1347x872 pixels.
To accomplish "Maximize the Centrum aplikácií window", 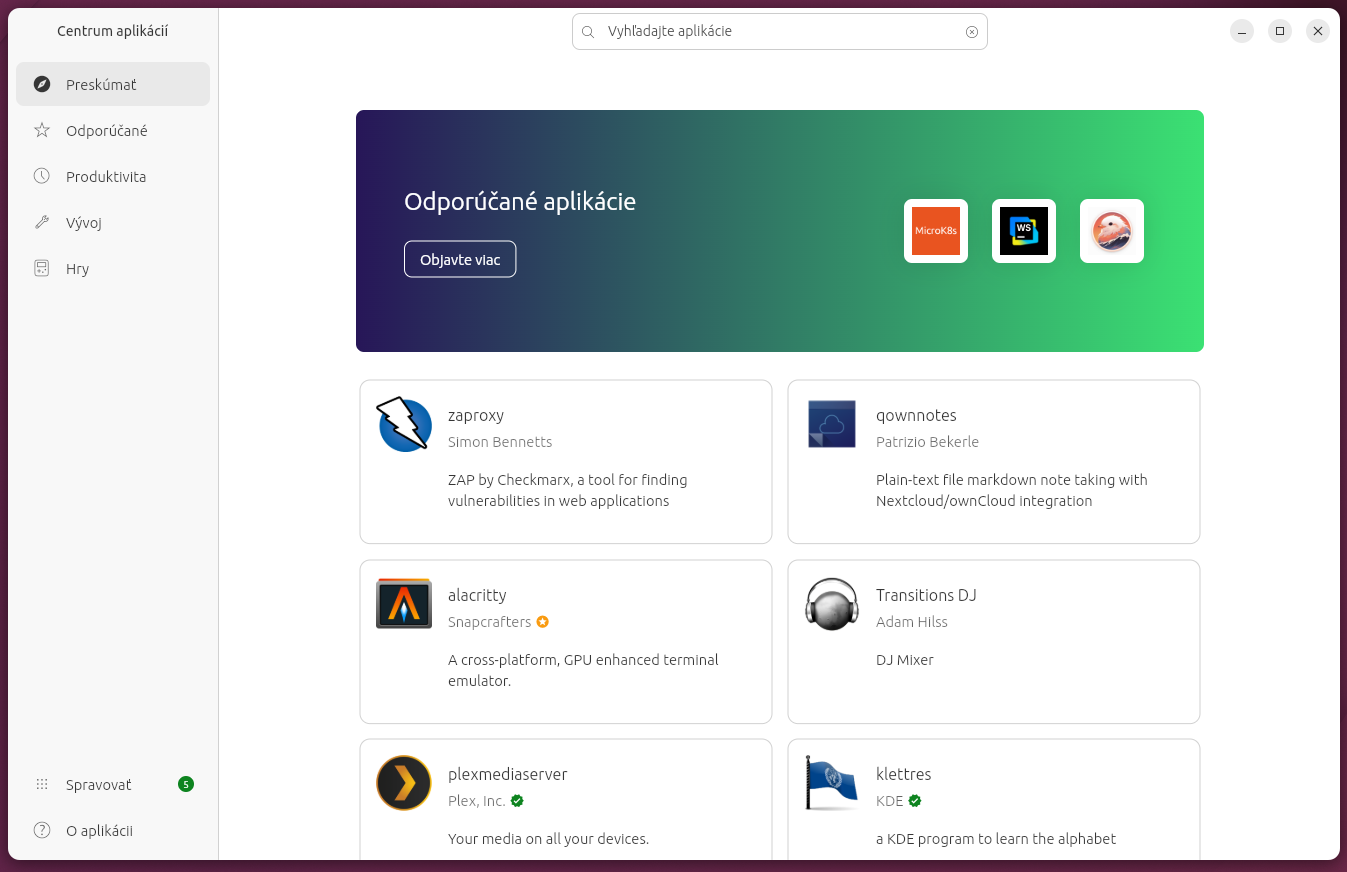I will click(x=1280, y=31).
